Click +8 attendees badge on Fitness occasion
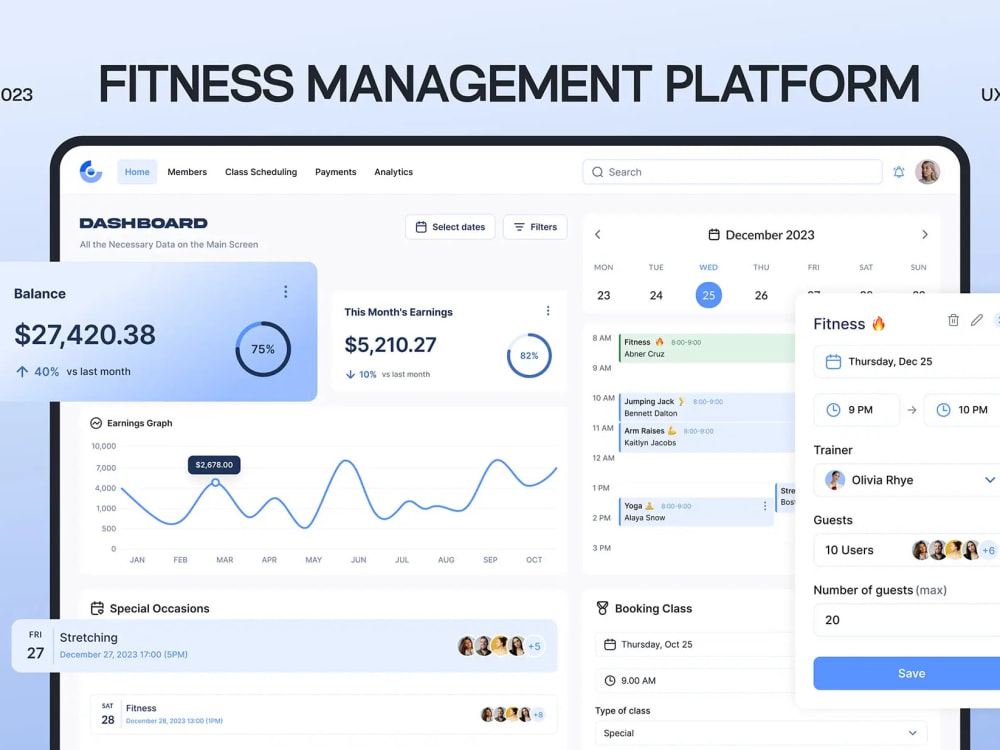The width and height of the screenshot is (1000, 750). tap(538, 714)
